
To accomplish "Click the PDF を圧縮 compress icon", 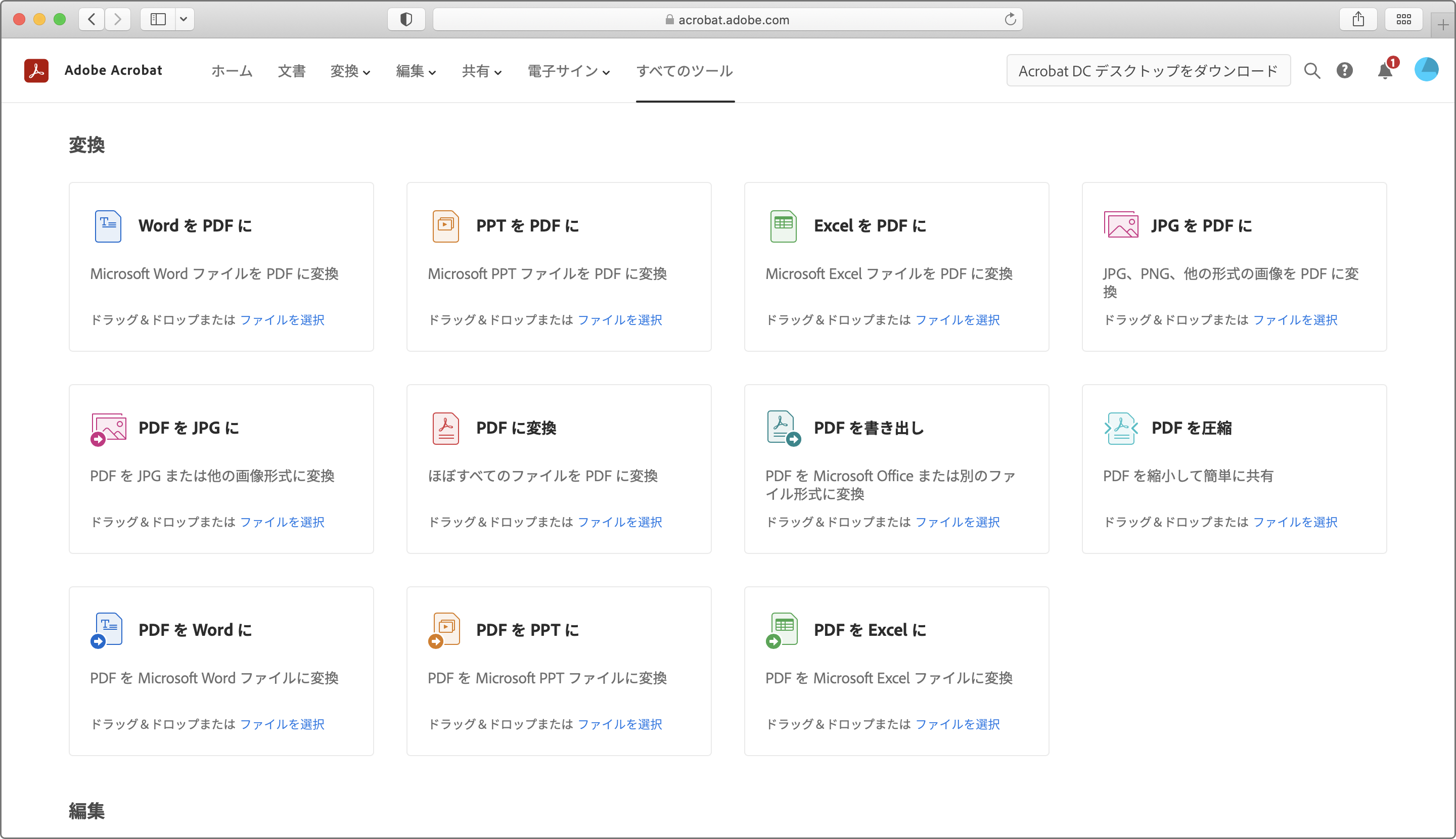I will point(1121,428).
